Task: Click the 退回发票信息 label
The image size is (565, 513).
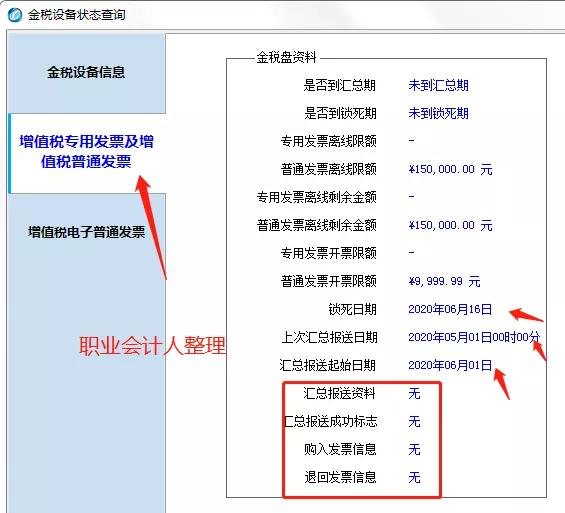Action: coord(340,477)
